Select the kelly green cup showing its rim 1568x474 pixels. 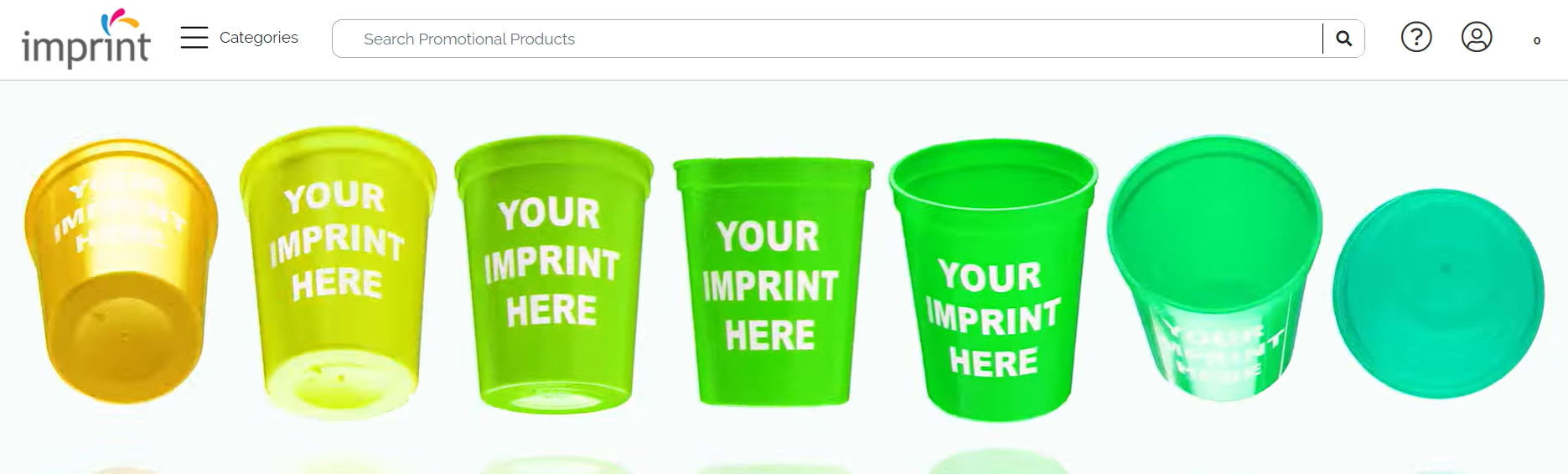tap(993, 279)
